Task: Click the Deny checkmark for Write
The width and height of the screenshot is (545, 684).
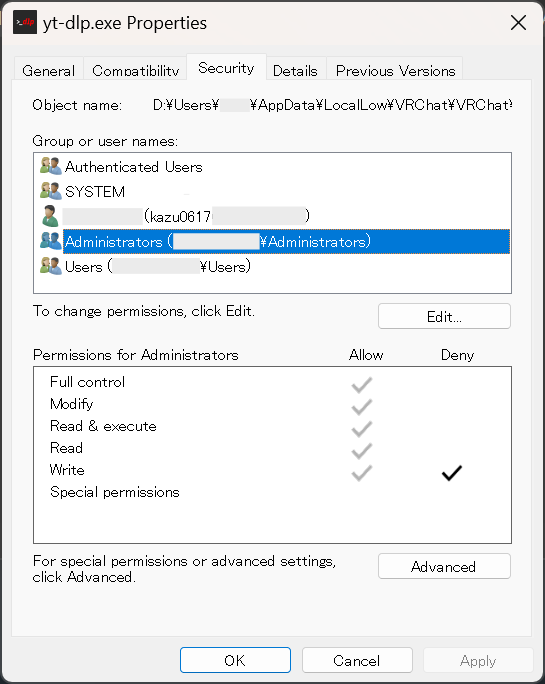Action: [451, 473]
